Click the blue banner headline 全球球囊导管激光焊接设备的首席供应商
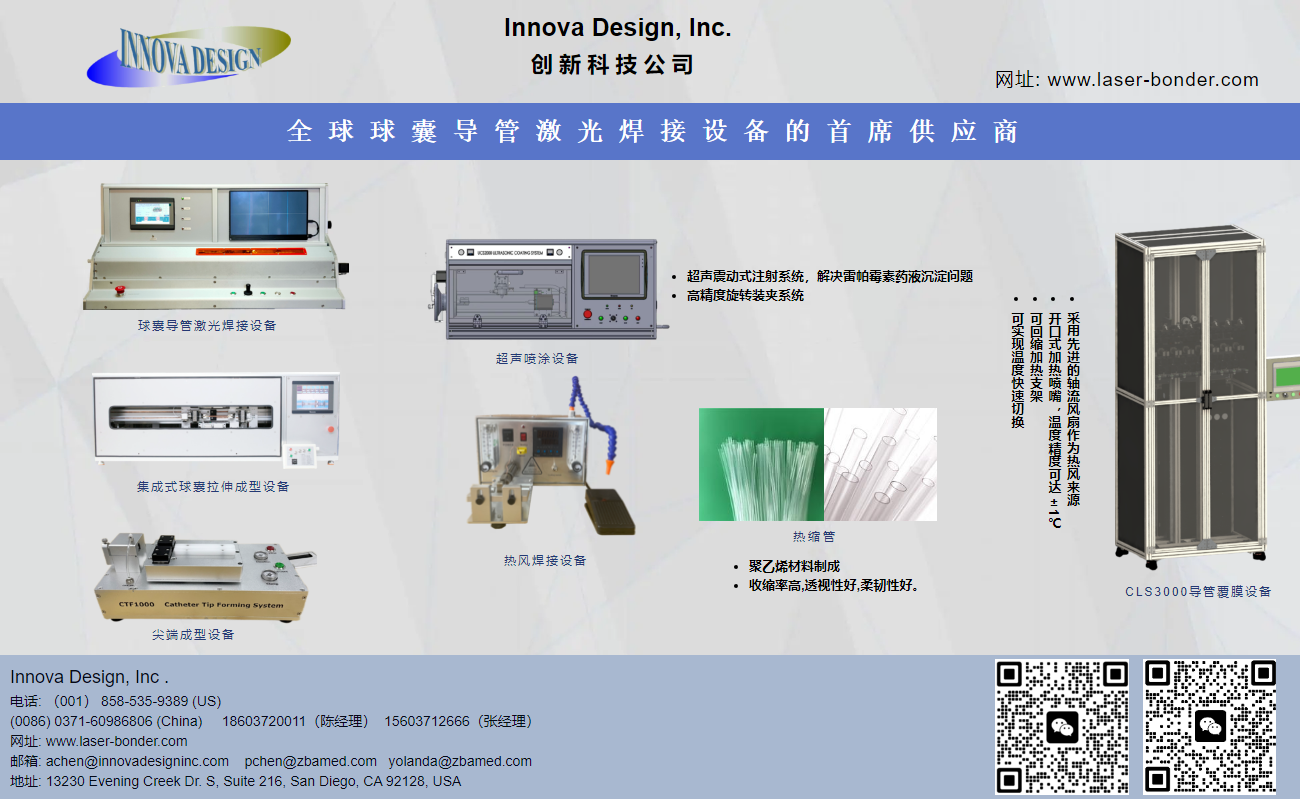 (x=652, y=131)
